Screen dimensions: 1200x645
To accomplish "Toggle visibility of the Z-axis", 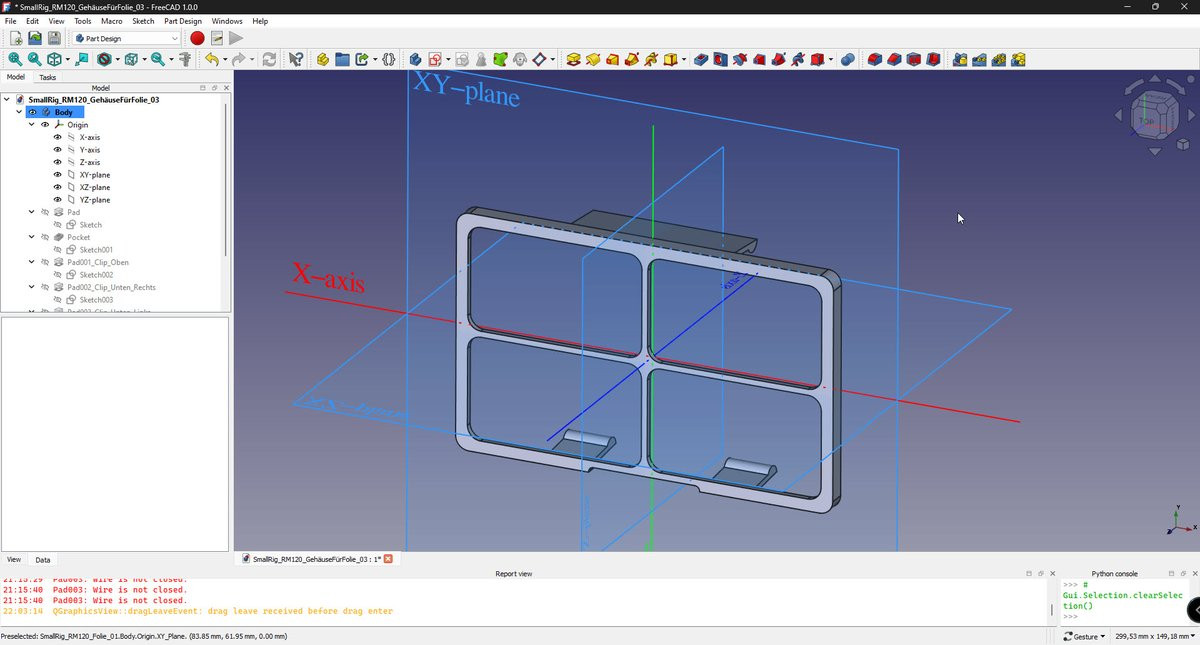I will tap(58, 162).
